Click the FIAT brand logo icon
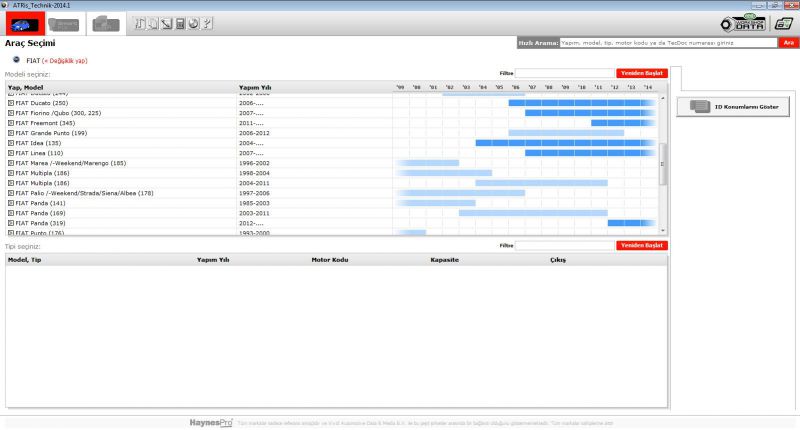The height and width of the screenshot is (430, 800). click(x=16, y=60)
